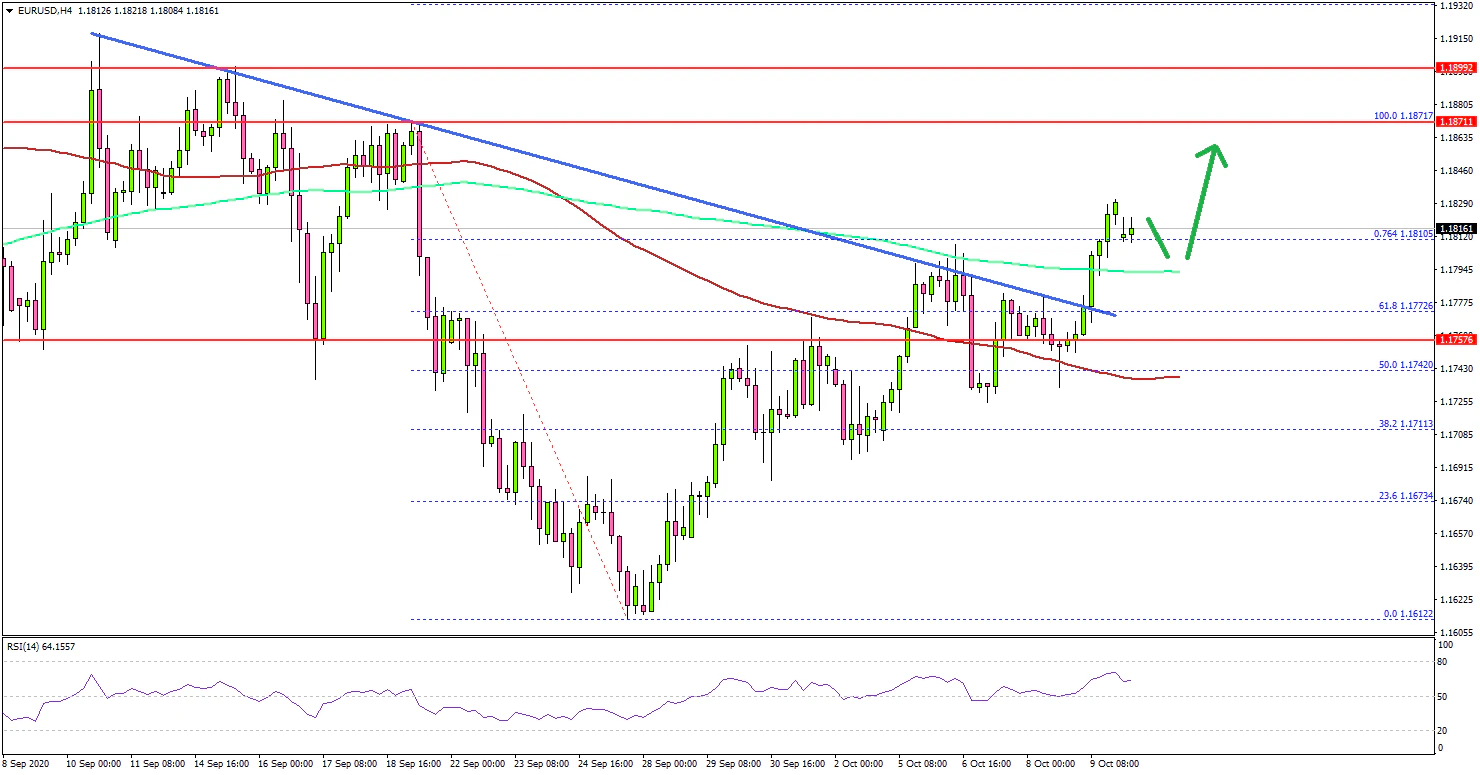Click the 80 level on RSI scale

[1442, 662]
